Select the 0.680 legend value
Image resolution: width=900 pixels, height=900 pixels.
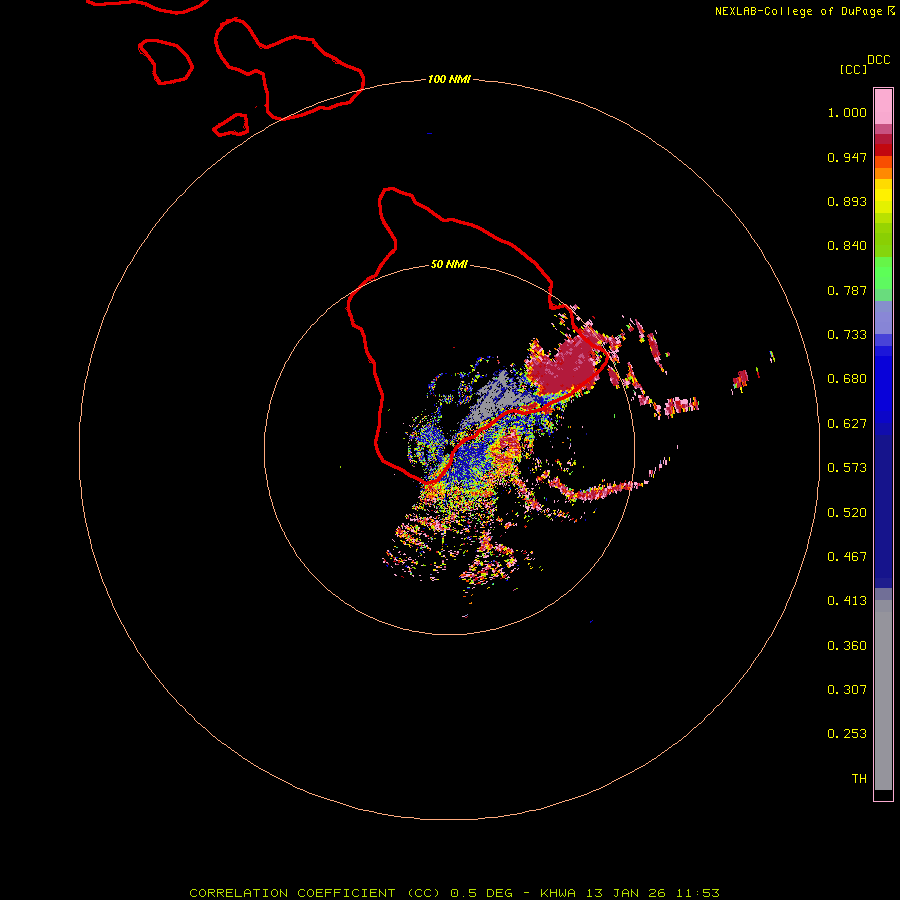[847, 379]
